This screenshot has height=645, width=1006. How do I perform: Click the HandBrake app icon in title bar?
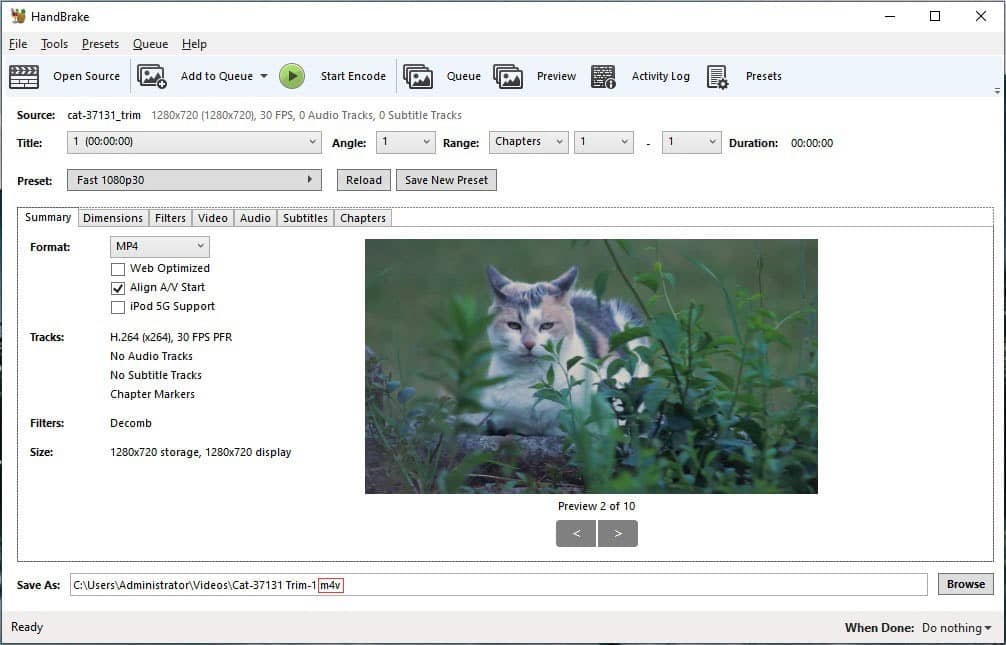(18, 16)
